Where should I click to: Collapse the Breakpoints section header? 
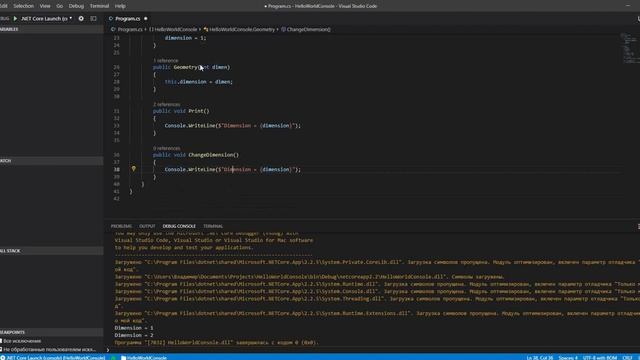pyautogui.click(x=51, y=332)
